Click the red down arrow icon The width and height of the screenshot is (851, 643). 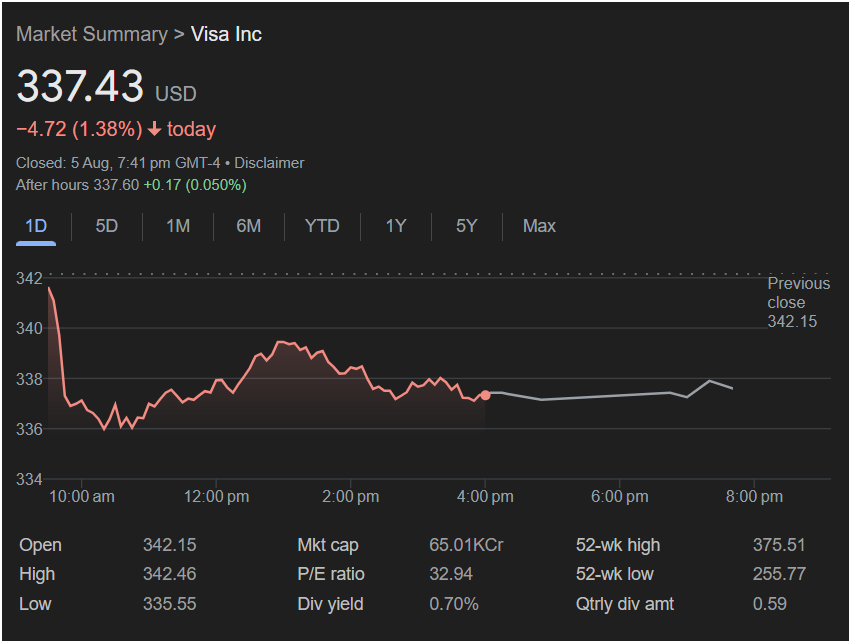154,129
